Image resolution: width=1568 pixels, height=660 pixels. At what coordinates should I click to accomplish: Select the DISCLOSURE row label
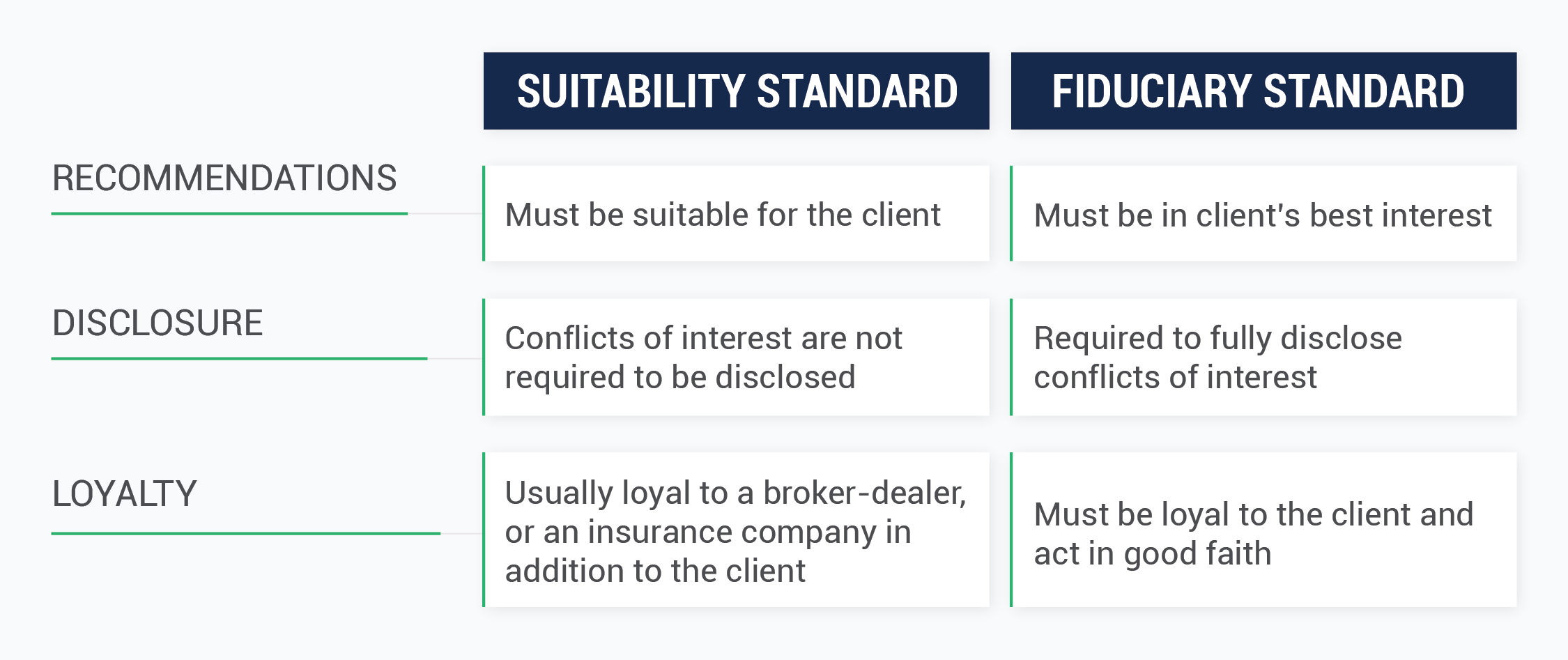point(157,323)
